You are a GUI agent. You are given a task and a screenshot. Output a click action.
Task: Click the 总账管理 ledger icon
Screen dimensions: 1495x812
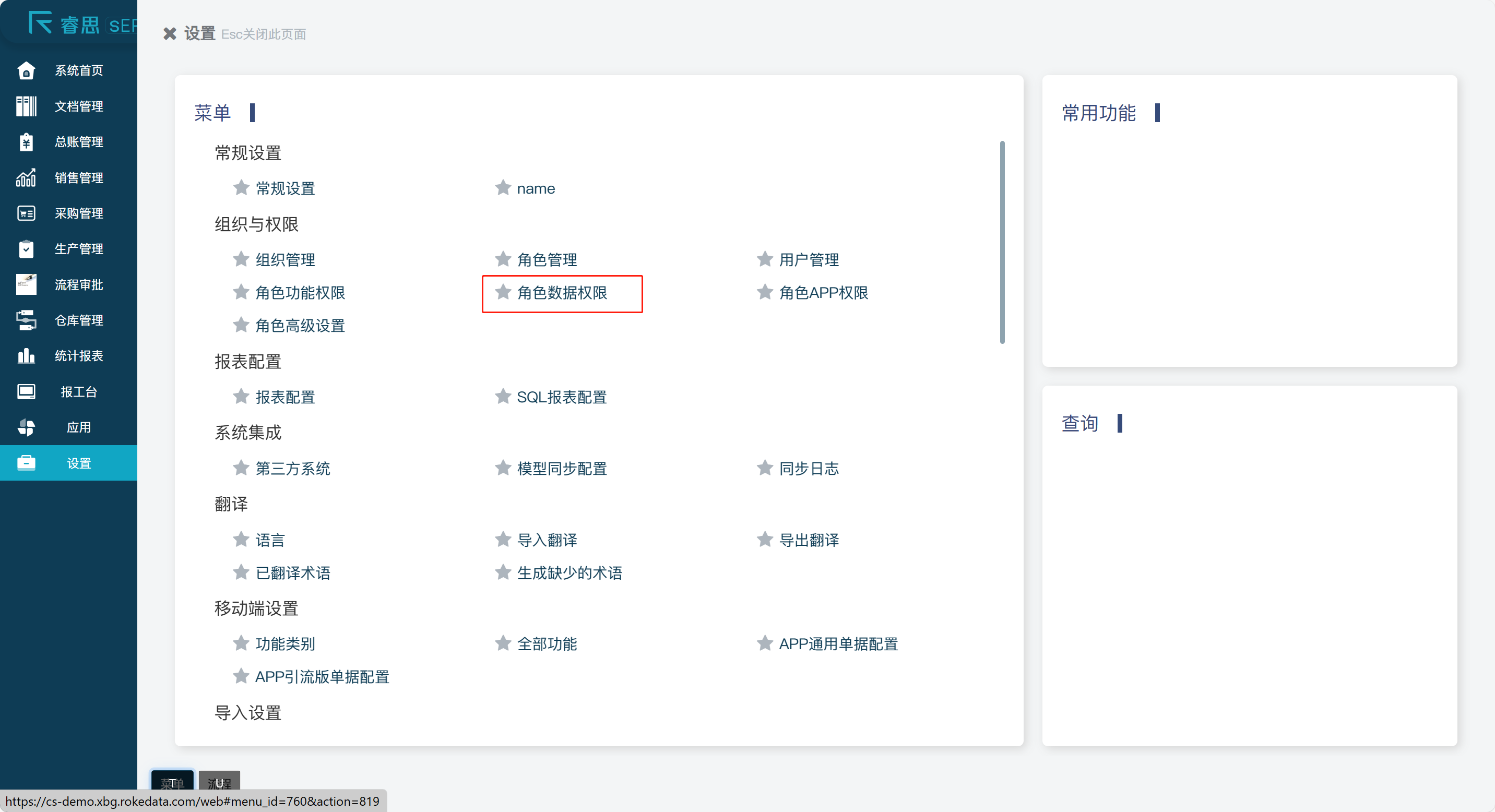pyautogui.click(x=26, y=142)
